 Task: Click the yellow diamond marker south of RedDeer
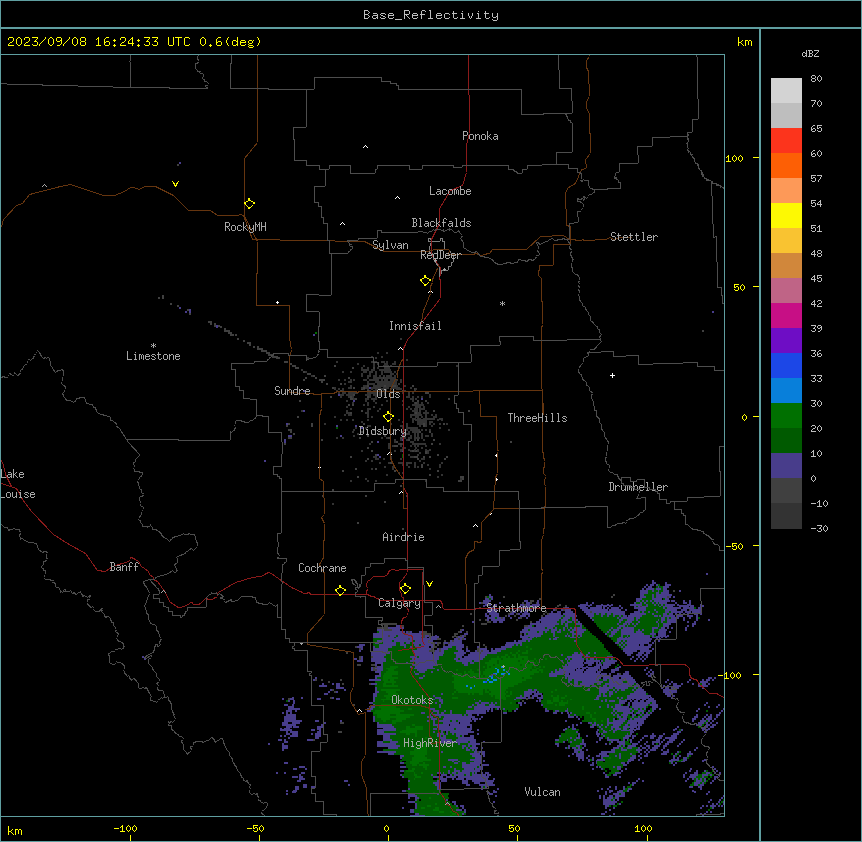point(425,281)
